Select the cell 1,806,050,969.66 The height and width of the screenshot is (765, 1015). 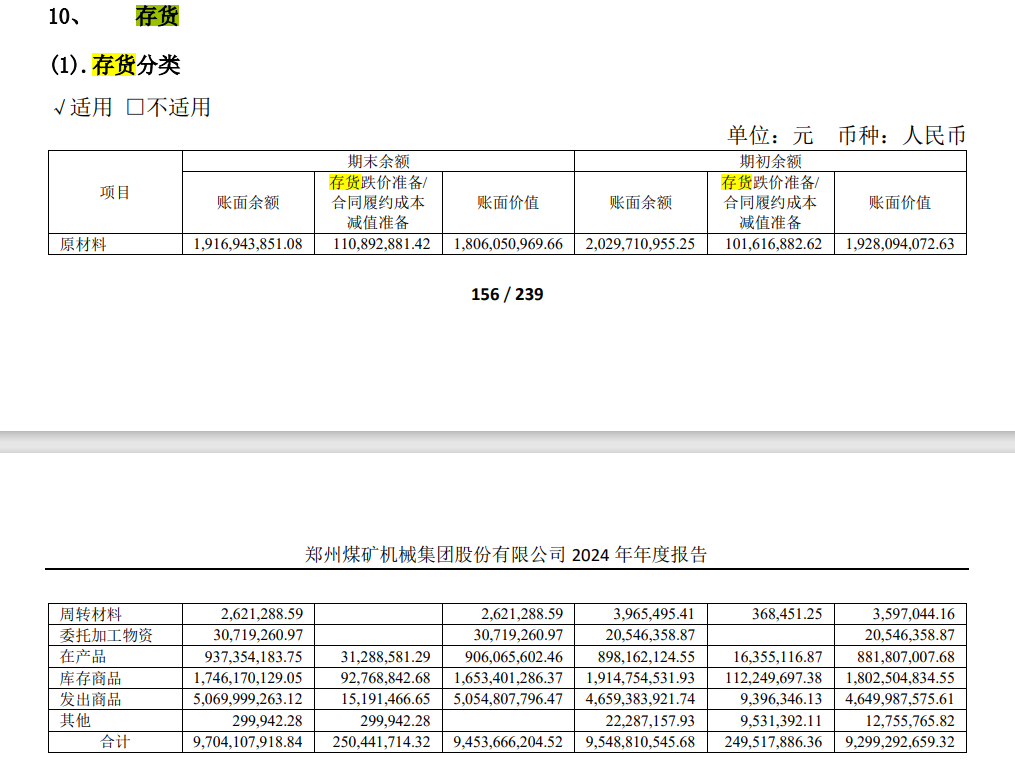508,244
